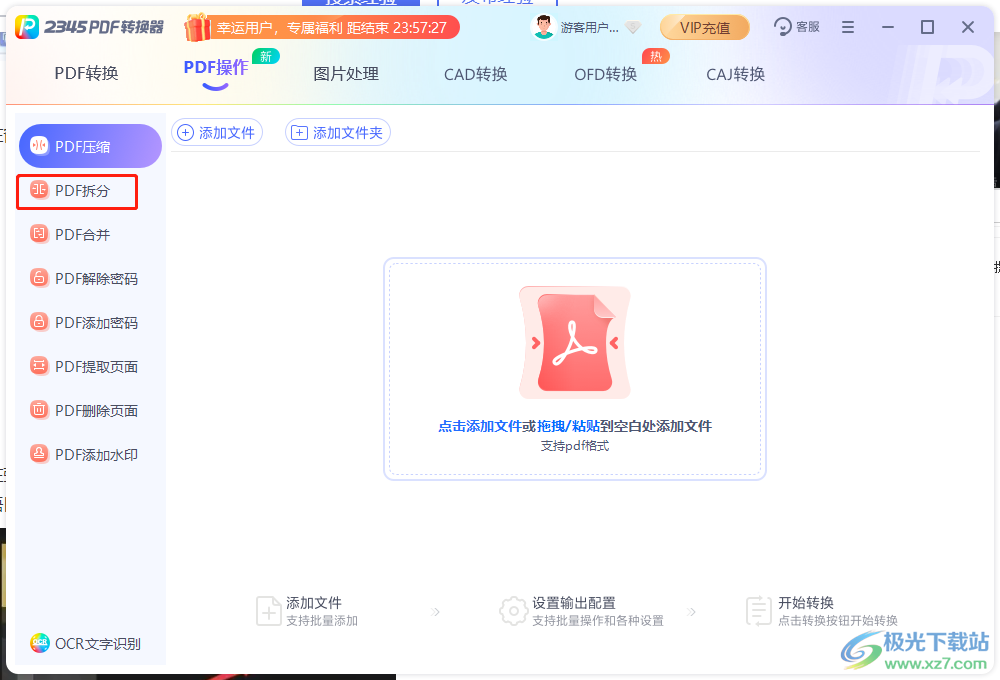Open the hamburger main menu

pyautogui.click(x=848, y=27)
